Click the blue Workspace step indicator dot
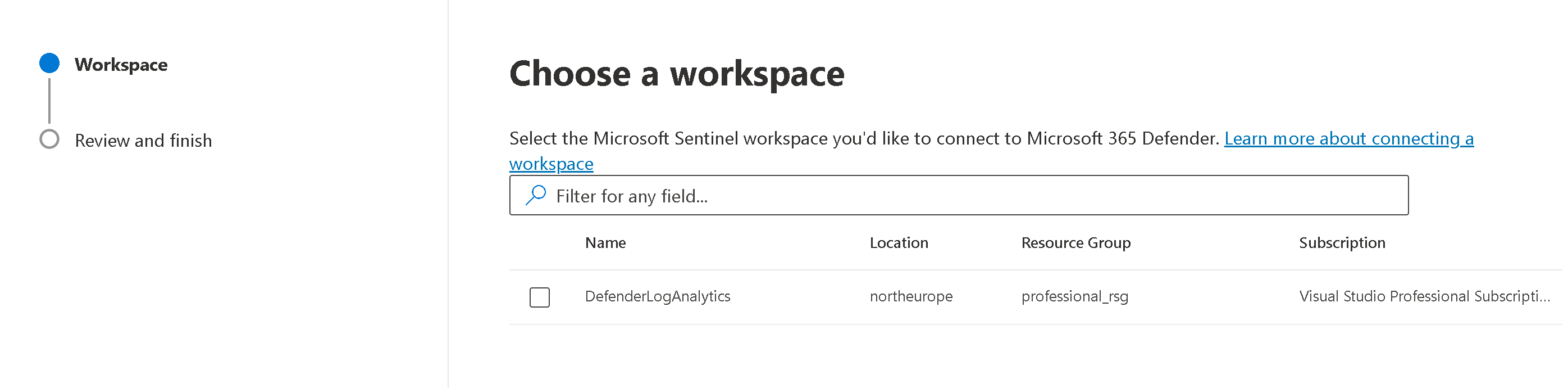Screen dimensions: 1568x388 49,64
